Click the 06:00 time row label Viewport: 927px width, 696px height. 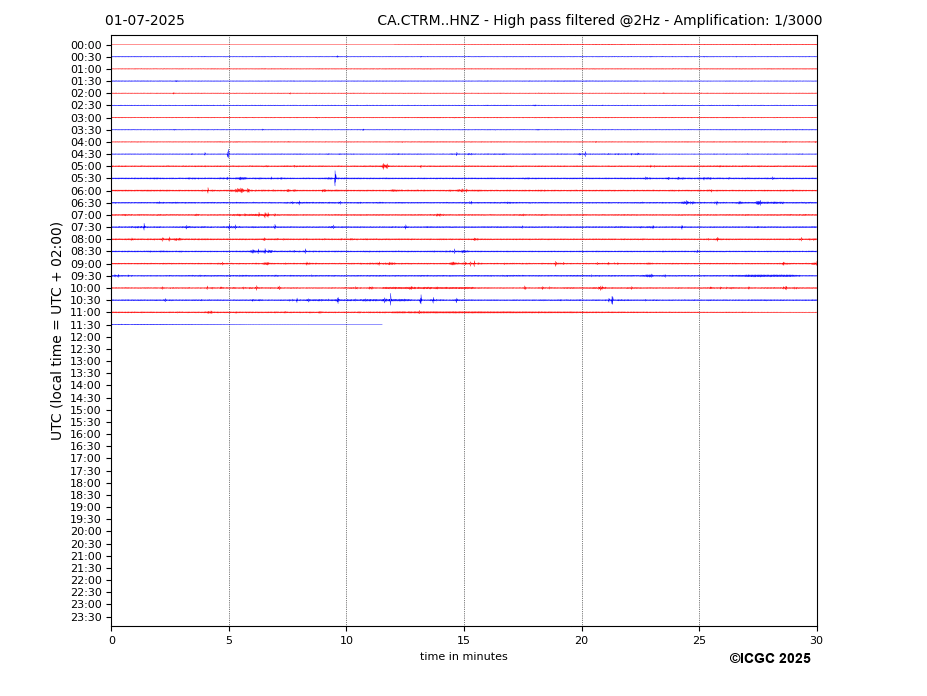[86, 192]
